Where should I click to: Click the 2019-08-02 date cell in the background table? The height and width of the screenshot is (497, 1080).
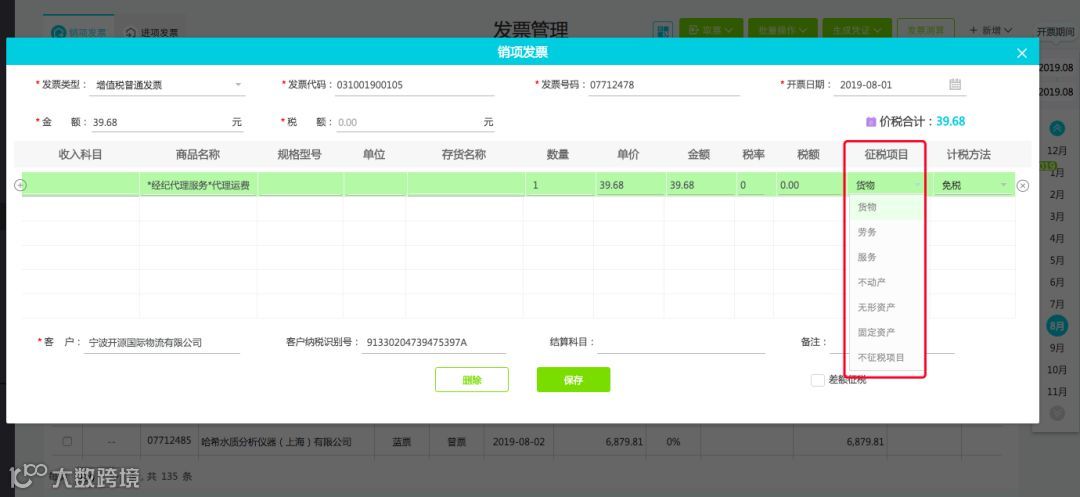(x=519, y=442)
